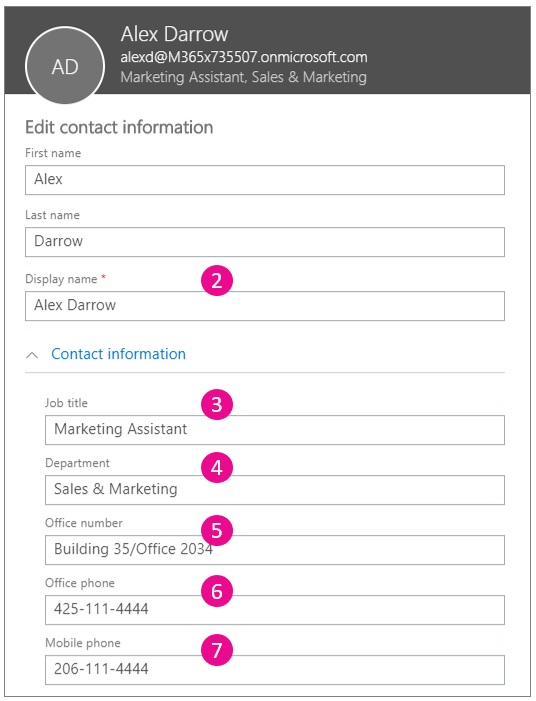The width and height of the screenshot is (536, 701).
Task: Click the Mobile phone field 206-111-4444
Action: (275, 669)
